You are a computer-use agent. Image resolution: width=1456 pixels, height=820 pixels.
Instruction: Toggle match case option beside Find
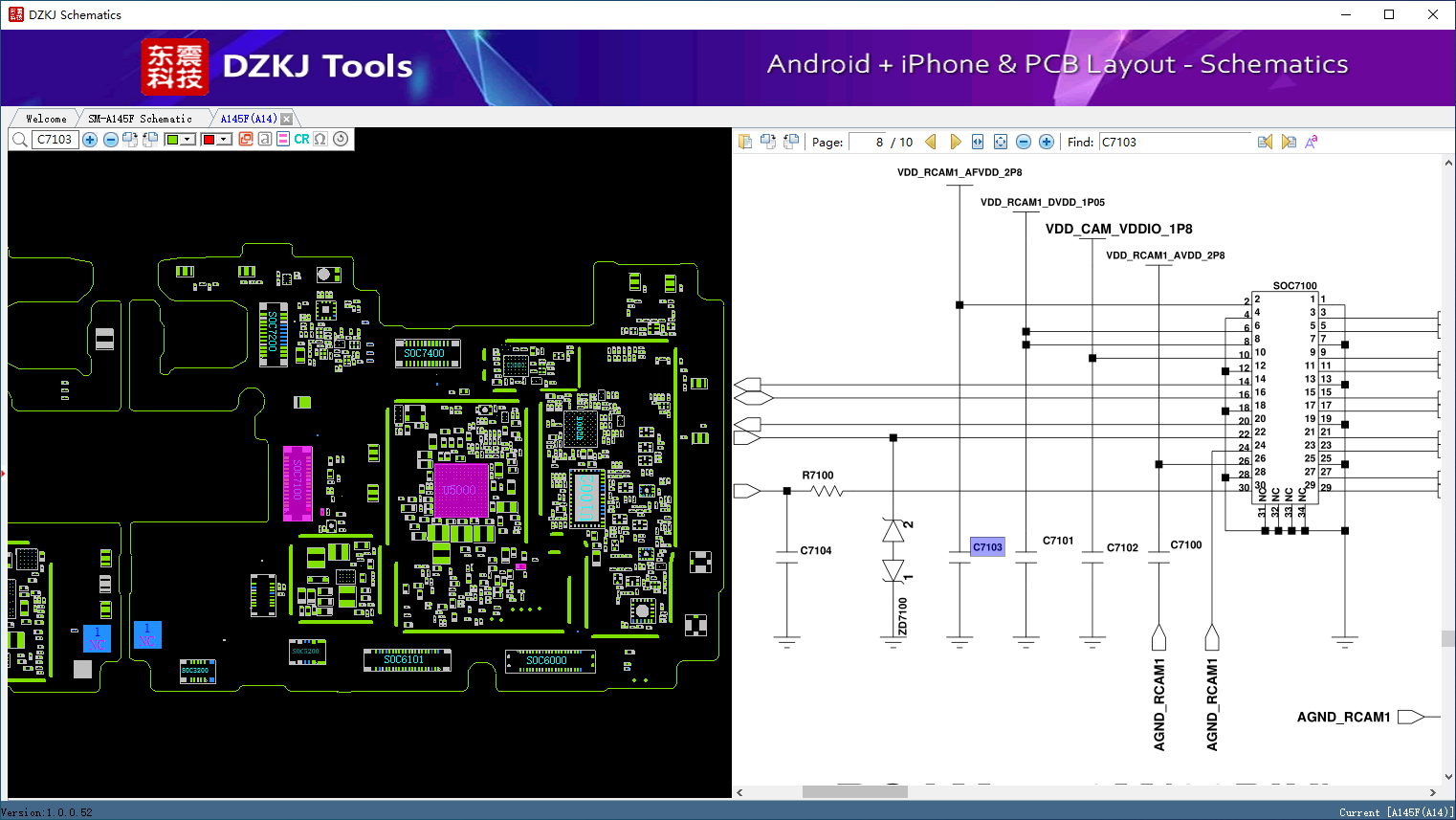pos(1312,142)
